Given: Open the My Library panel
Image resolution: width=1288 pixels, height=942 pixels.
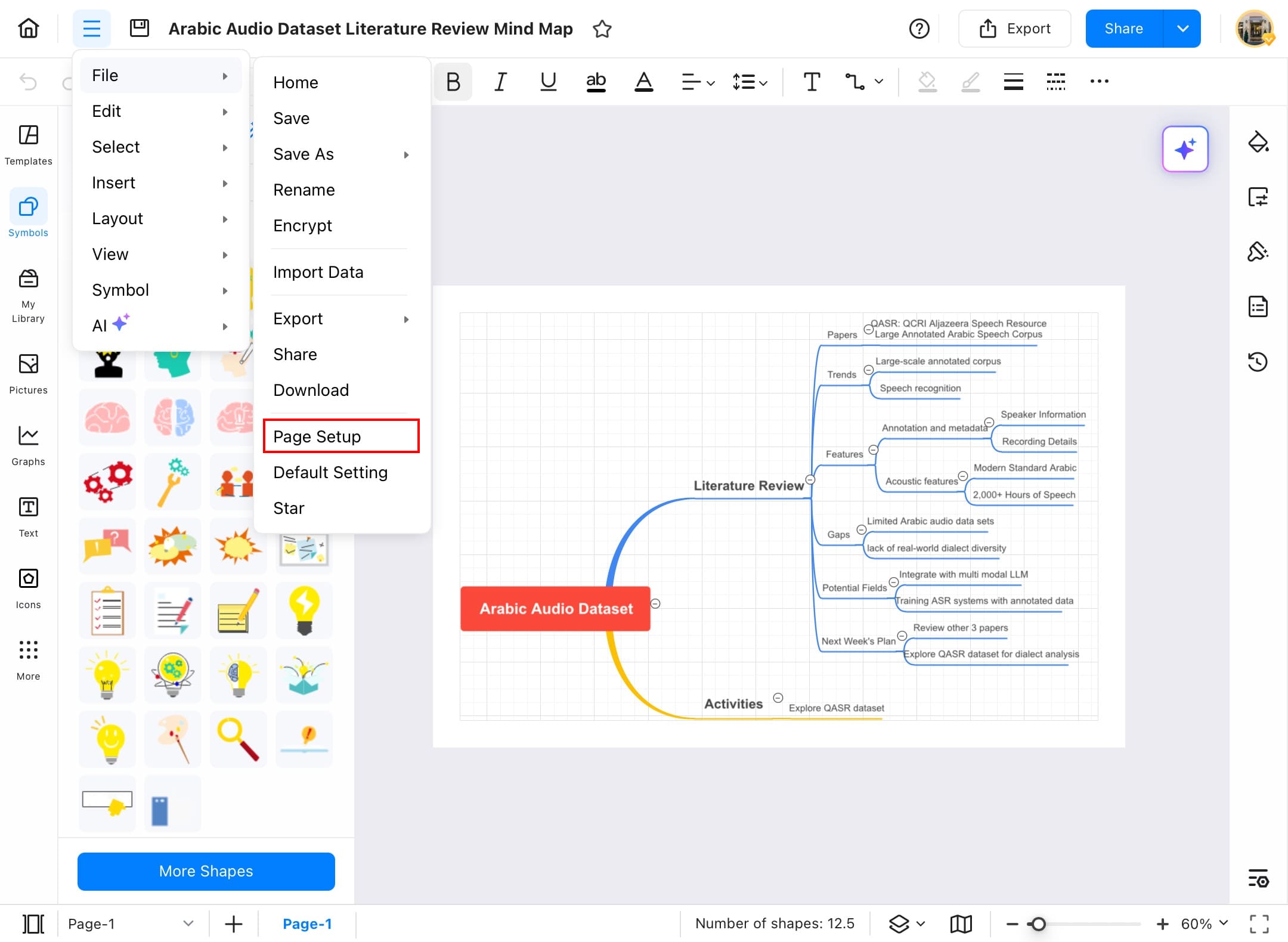Looking at the screenshot, I should click(27, 293).
